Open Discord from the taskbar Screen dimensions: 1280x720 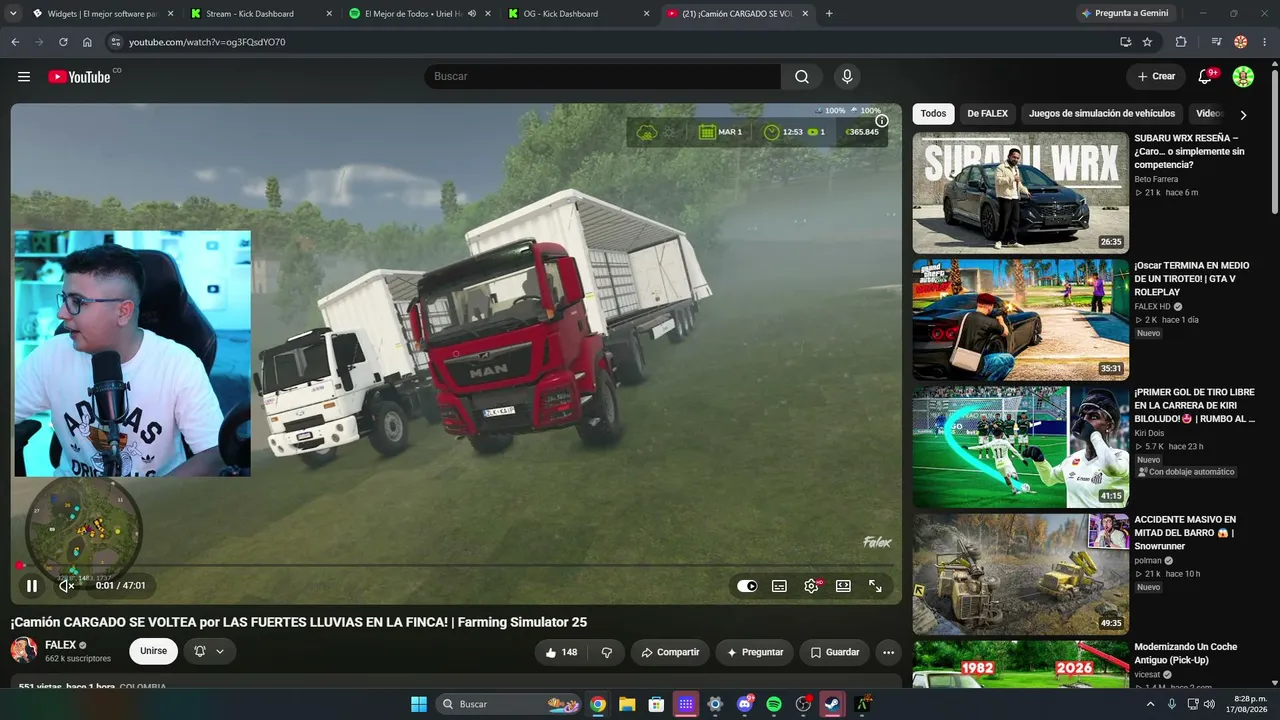pos(744,704)
